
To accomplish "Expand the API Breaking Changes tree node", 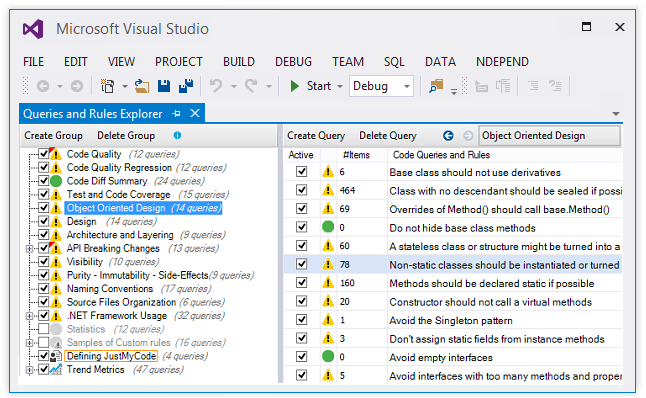I will (x=29, y=248).
